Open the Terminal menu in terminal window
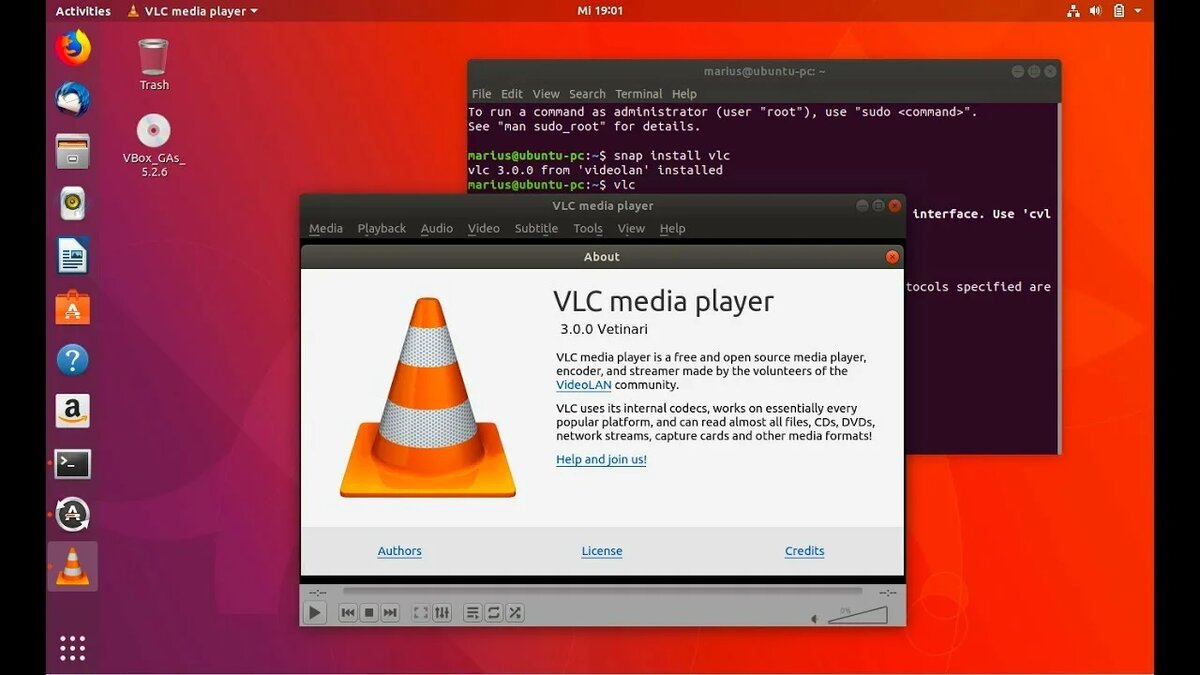The height and width of the screenshot is (675, 1200). coord(639,94)
